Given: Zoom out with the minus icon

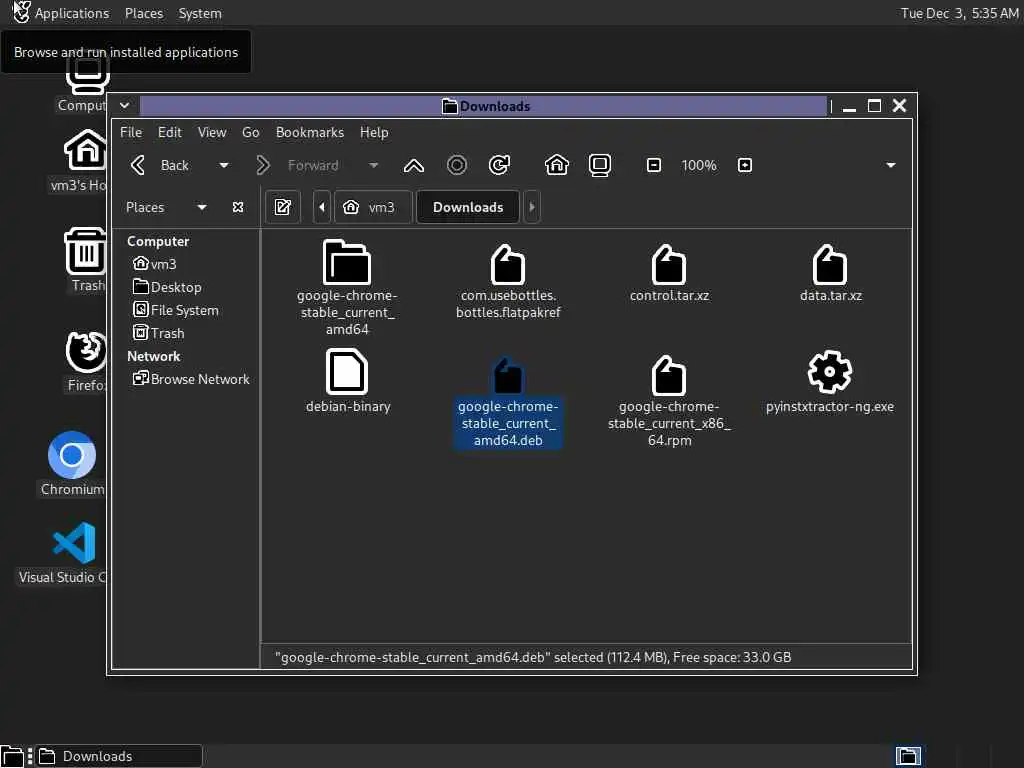Looking at the screenshot, I should point(654,165).
